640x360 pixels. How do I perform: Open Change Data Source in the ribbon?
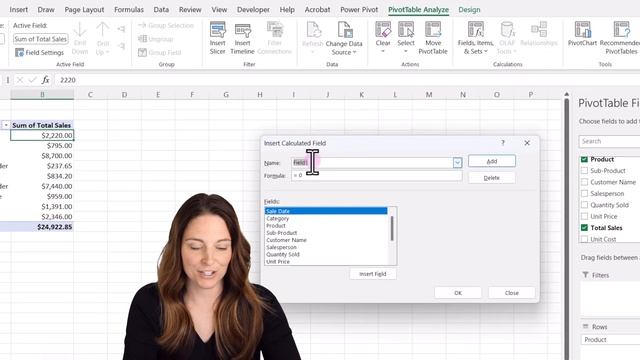pos(344,38)
